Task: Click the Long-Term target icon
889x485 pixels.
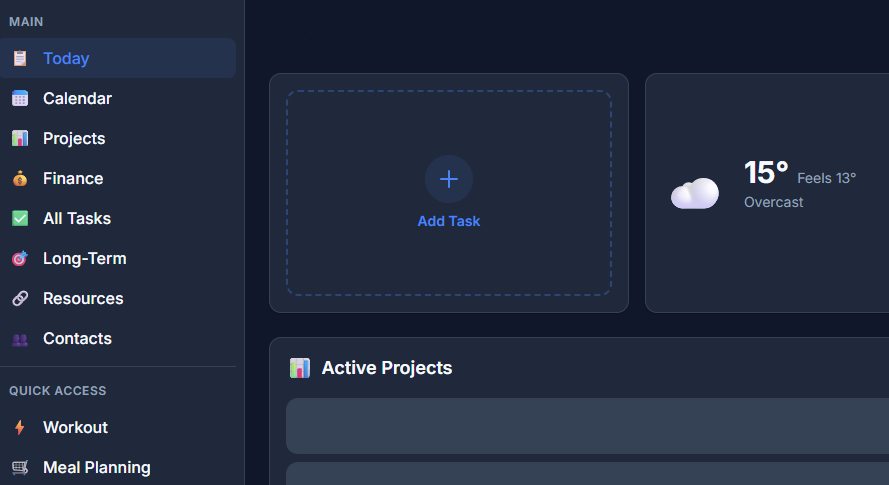Action: tap(20, 258)
